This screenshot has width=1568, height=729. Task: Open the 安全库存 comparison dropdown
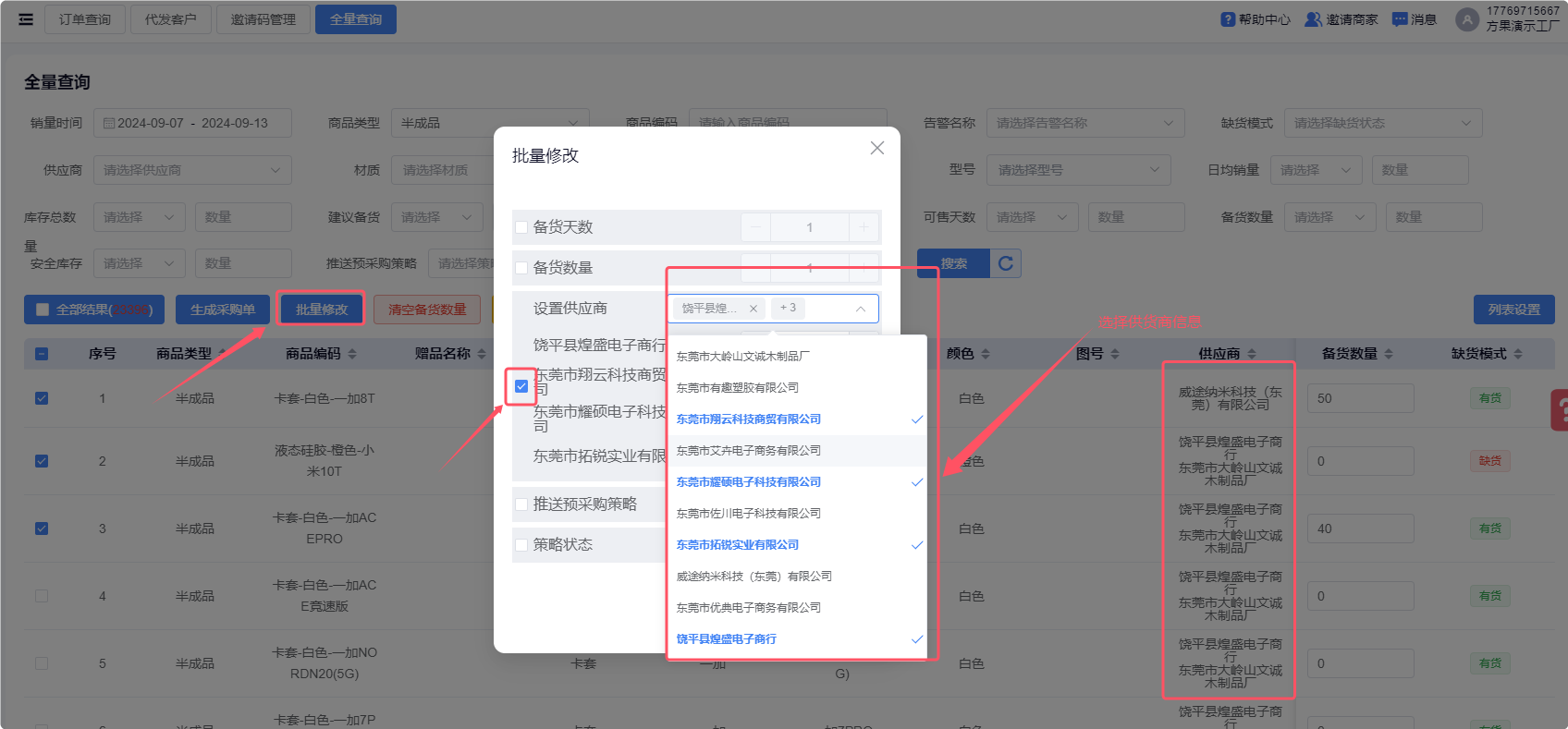pyautogui.click(x=140, y=263)
